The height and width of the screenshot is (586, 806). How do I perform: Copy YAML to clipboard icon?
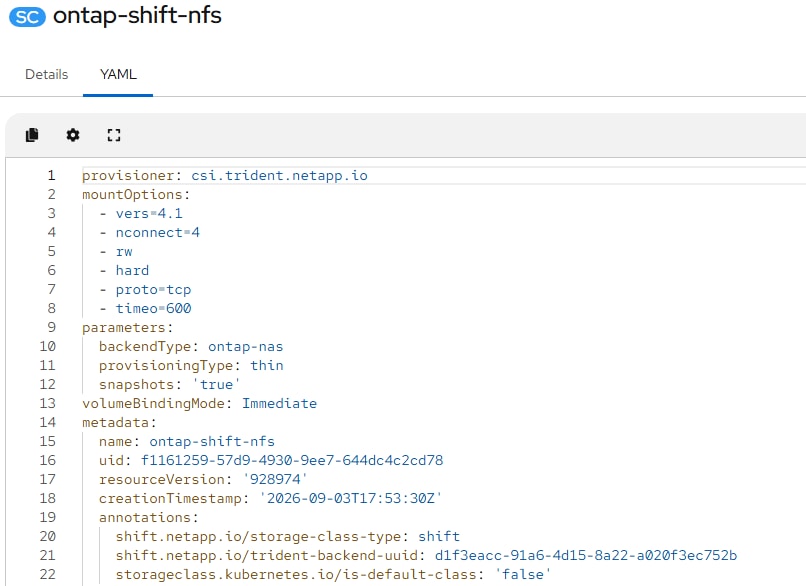click(32, 135)
